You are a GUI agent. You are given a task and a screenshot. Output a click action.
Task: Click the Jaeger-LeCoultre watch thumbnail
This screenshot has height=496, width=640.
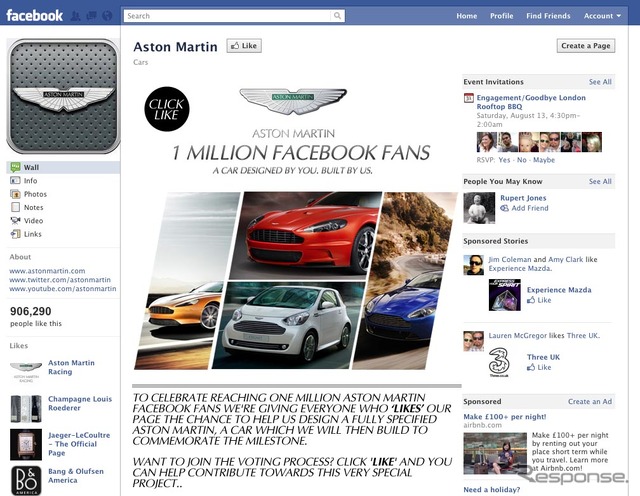click(x=26, y=445)
